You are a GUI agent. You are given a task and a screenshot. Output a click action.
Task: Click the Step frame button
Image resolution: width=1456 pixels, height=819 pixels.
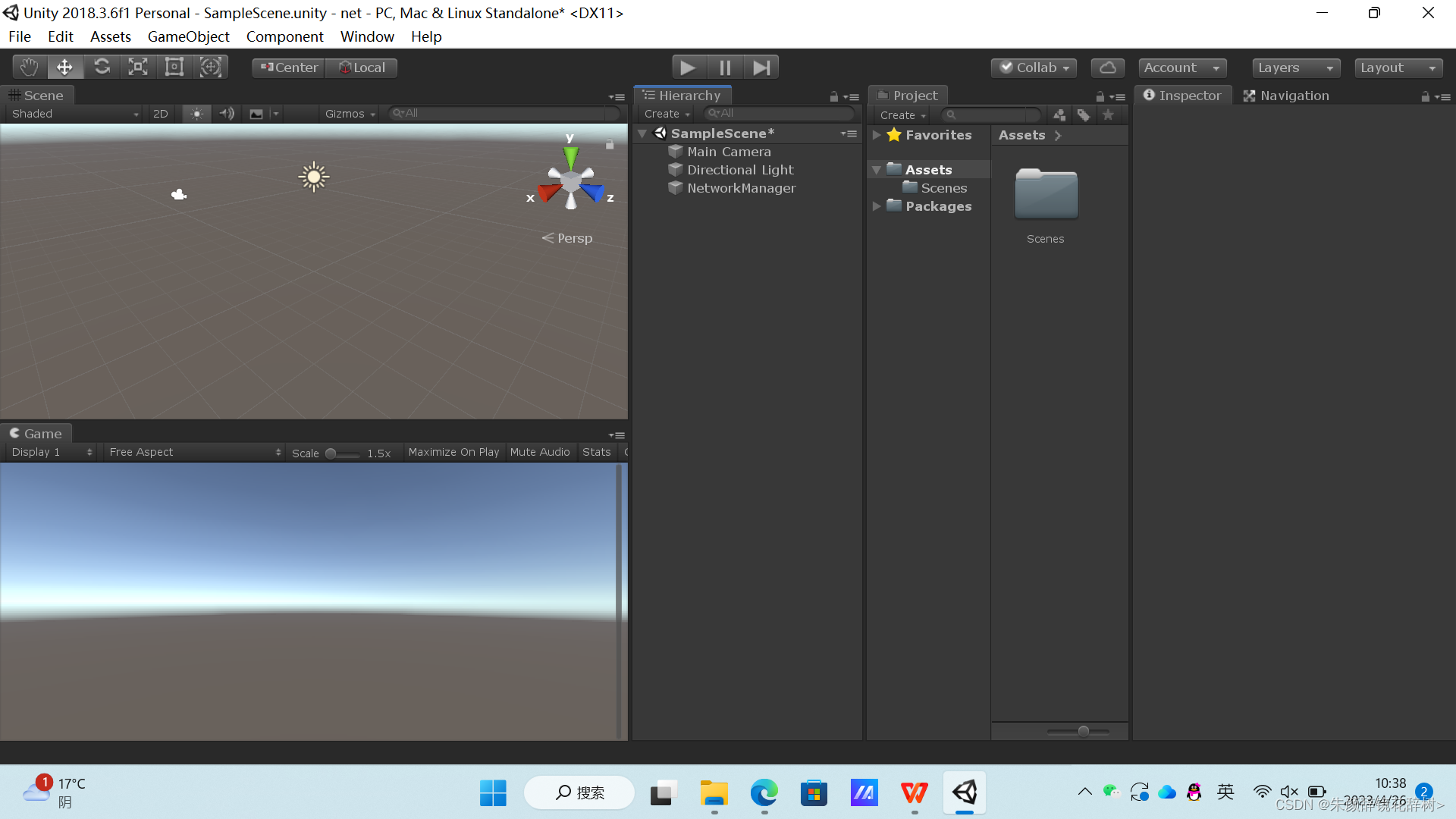point(761,67)
